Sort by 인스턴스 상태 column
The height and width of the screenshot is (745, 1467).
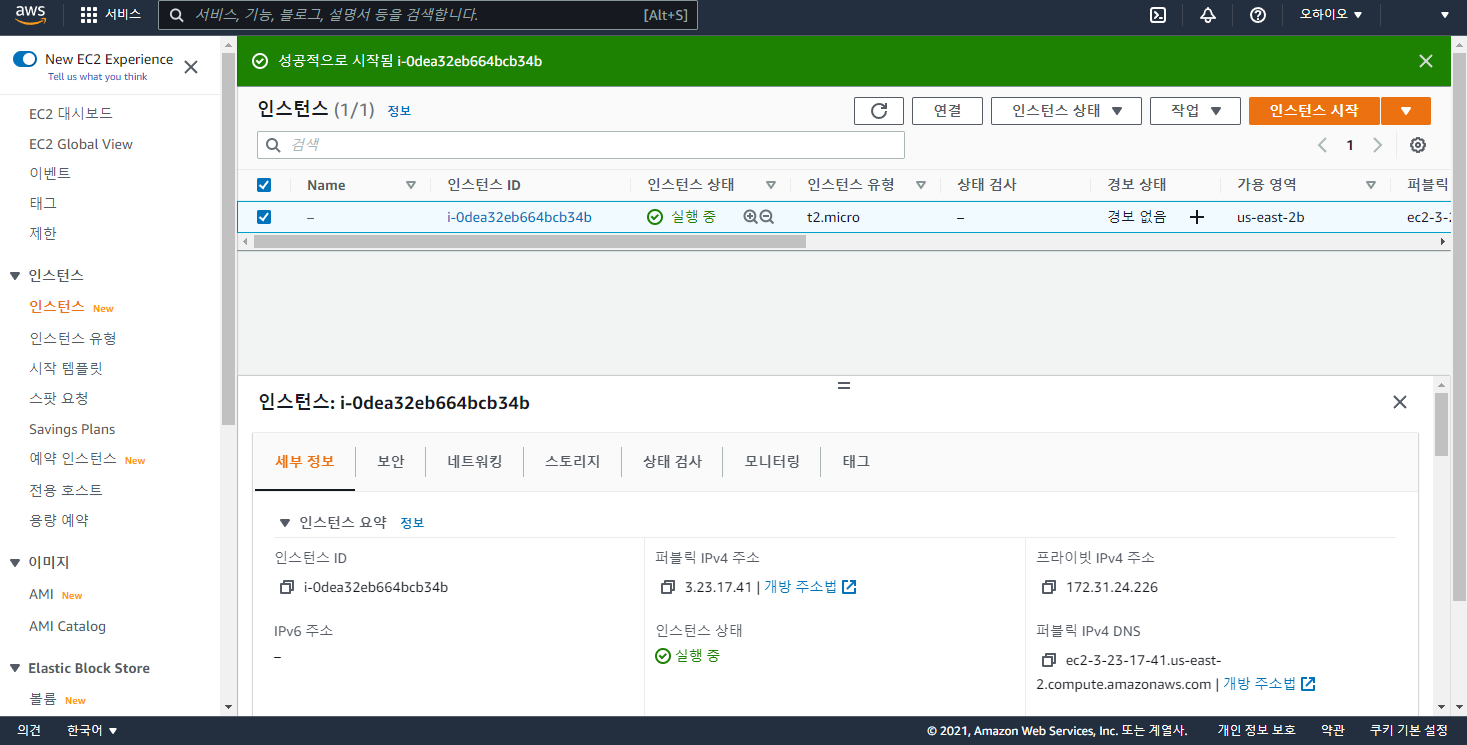click(x=771, y=185)
